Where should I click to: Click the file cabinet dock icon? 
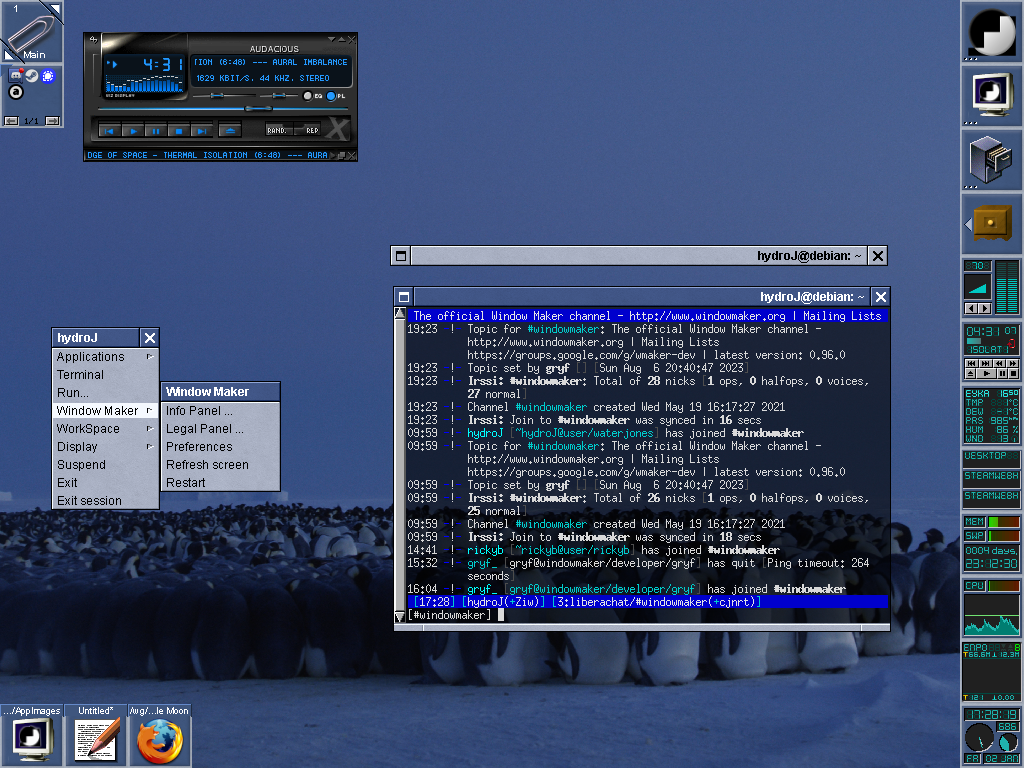(992, 159)
